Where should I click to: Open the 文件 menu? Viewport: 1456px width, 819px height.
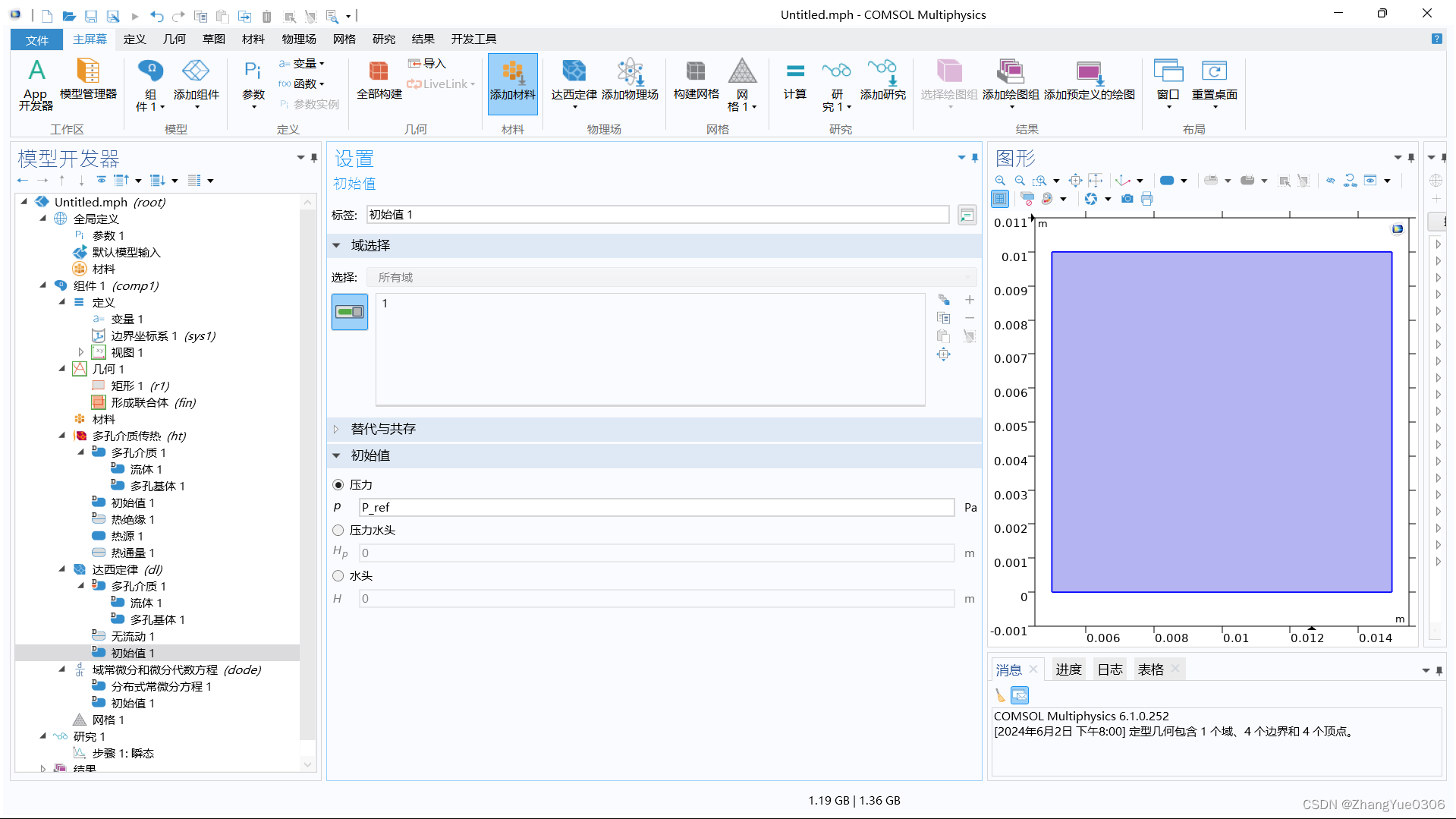(36, 39)
